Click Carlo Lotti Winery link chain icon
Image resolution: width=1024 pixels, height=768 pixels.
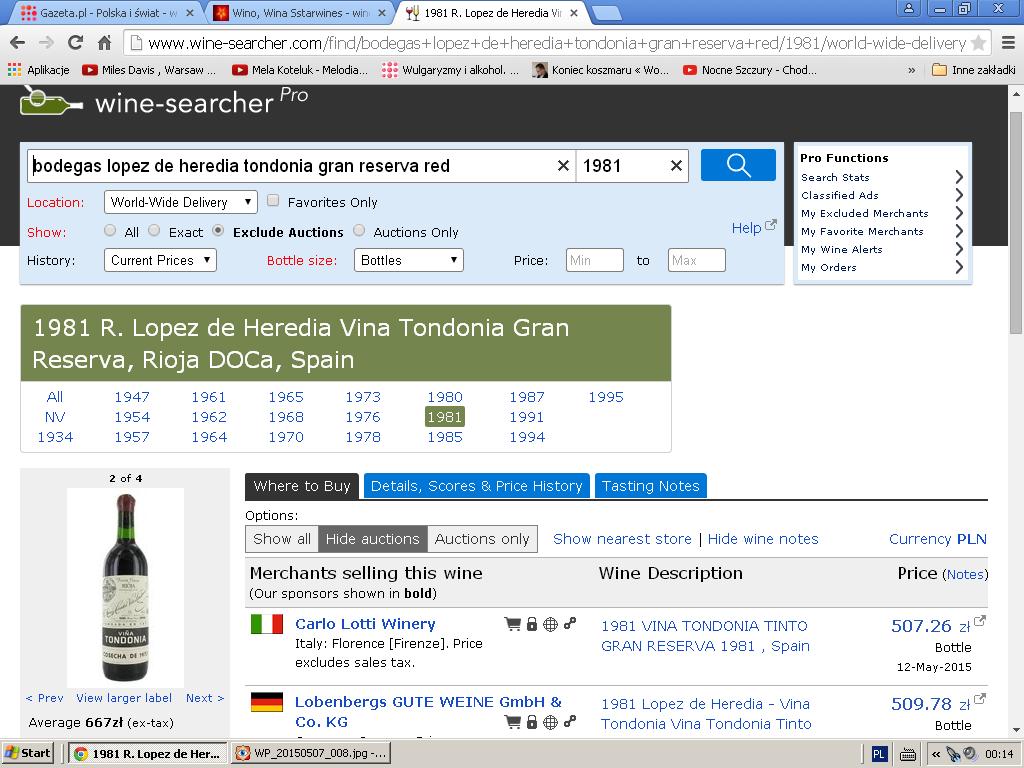[570, 624]
